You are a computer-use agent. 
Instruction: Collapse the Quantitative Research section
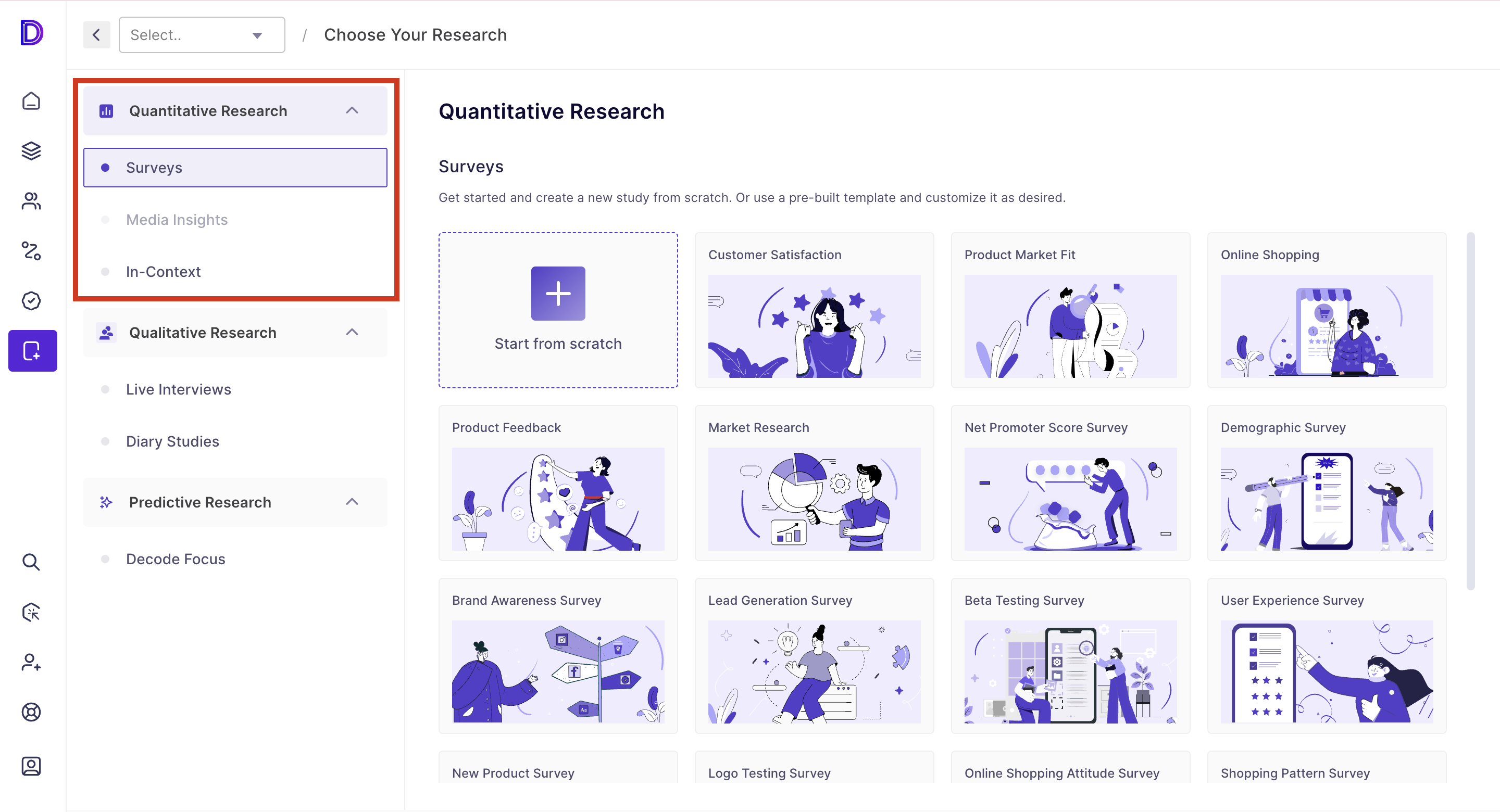pyautogui.click(x=352, y=110)
